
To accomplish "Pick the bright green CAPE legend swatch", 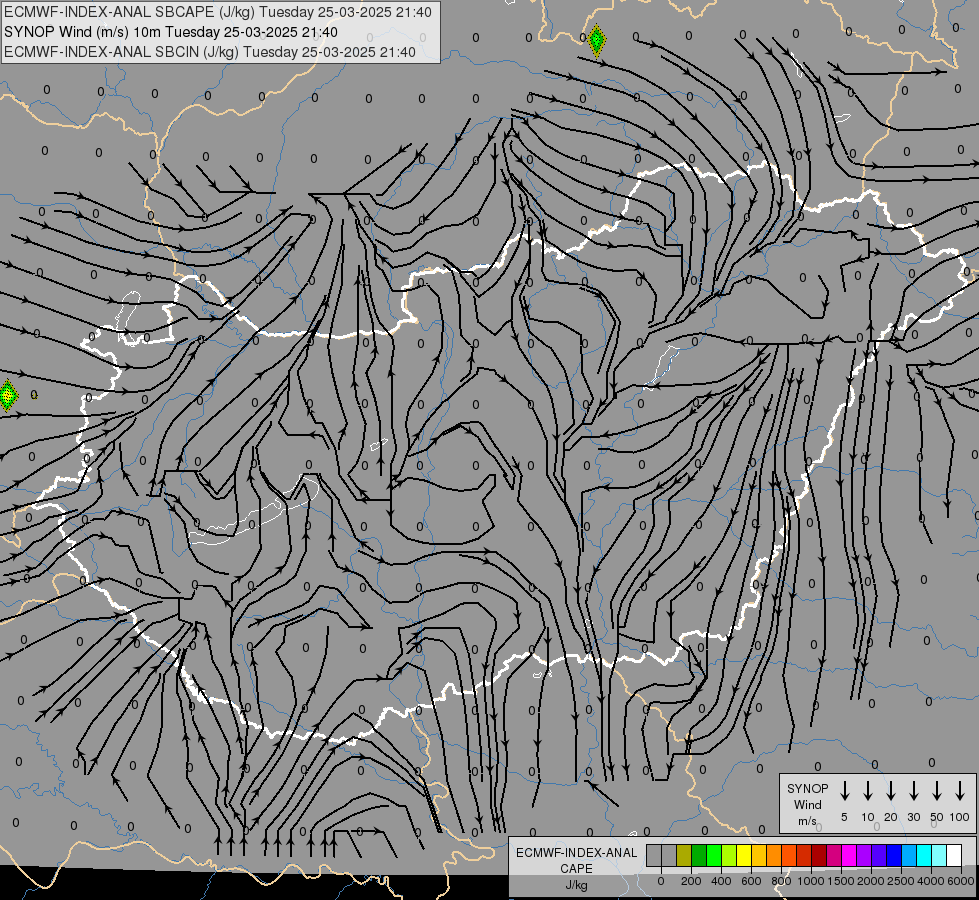I will point(714,855).
